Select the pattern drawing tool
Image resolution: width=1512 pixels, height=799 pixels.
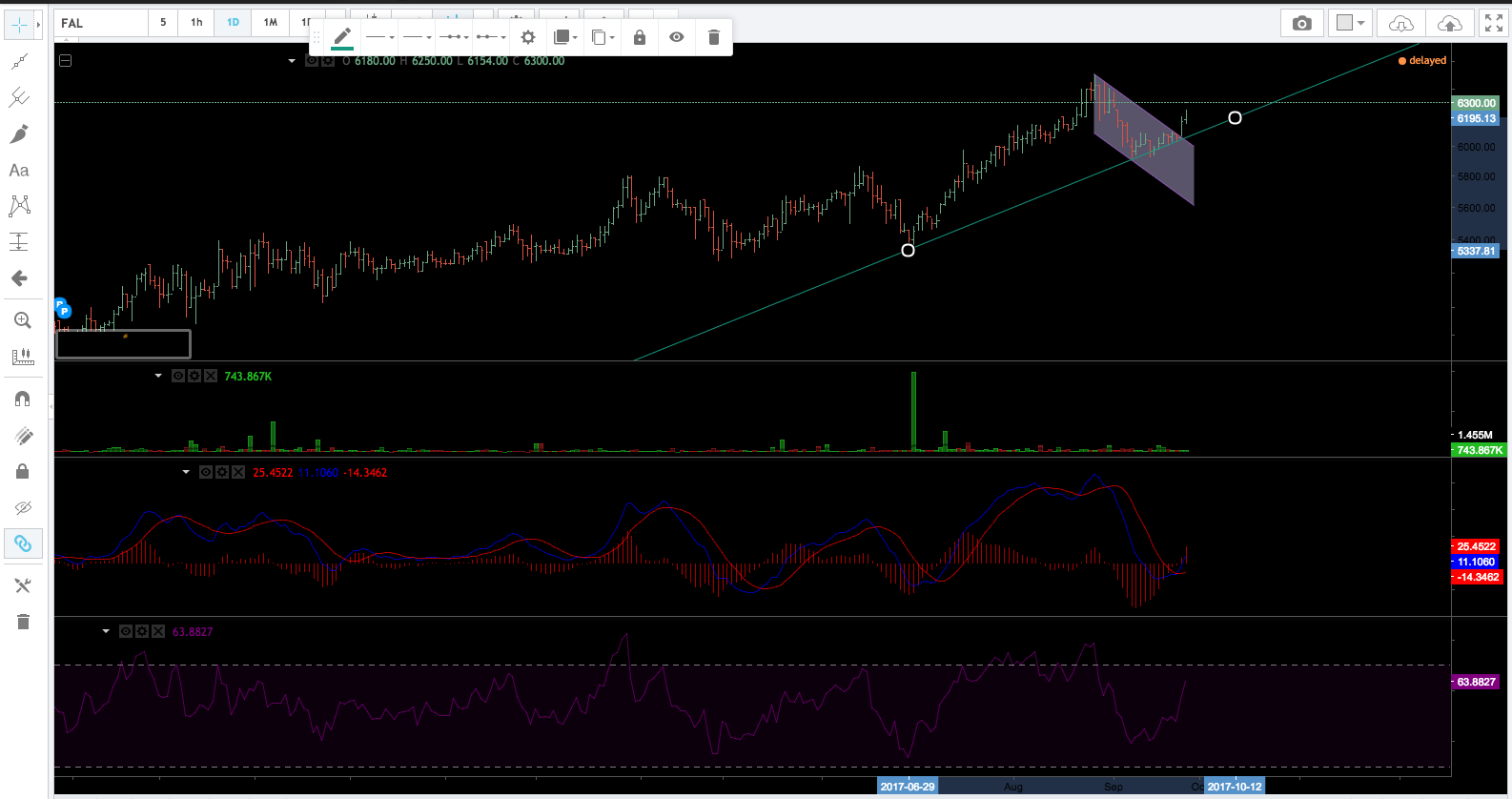(19, 206)
